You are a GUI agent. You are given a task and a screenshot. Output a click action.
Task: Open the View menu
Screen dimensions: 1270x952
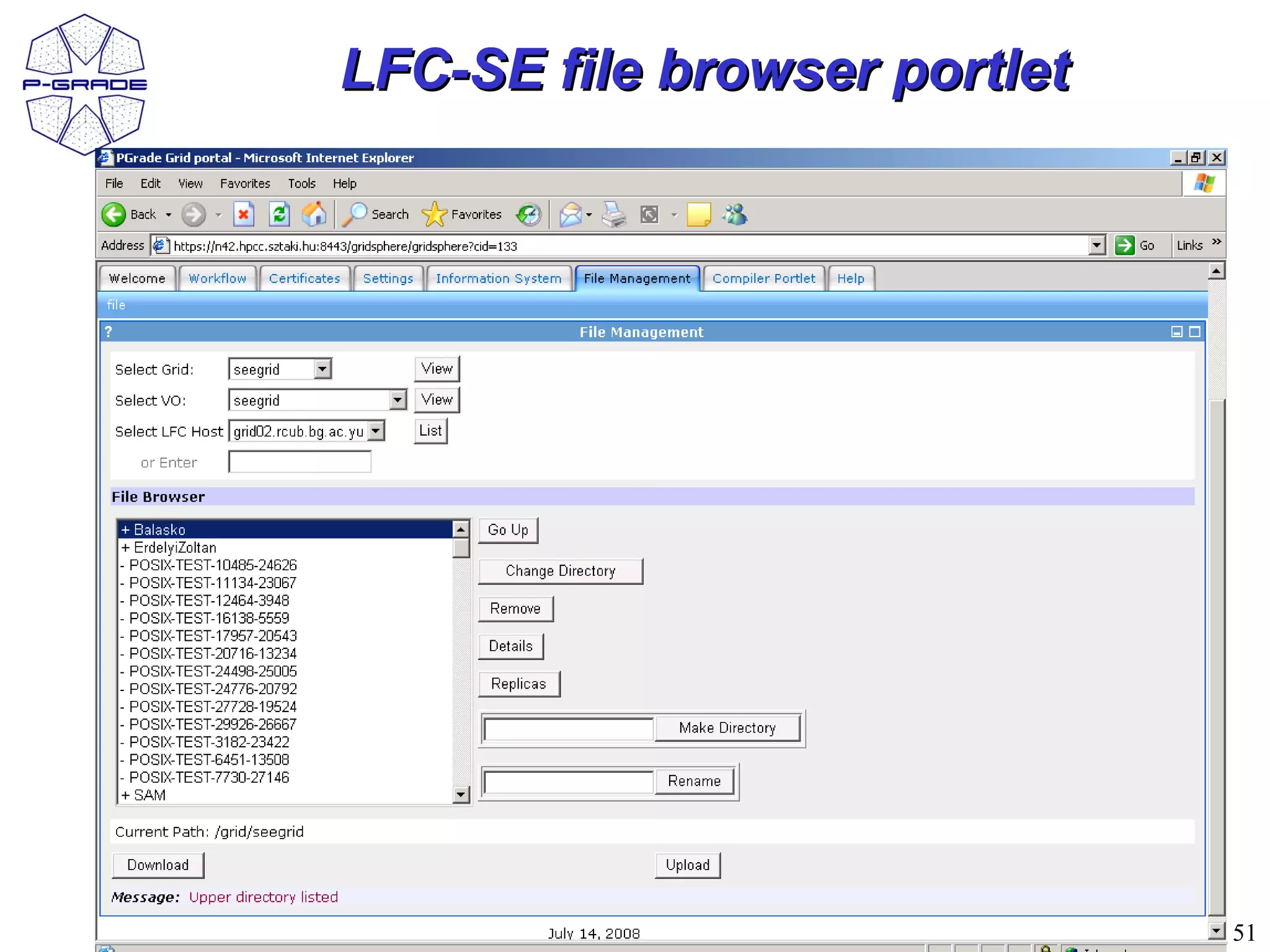(190, 183)
